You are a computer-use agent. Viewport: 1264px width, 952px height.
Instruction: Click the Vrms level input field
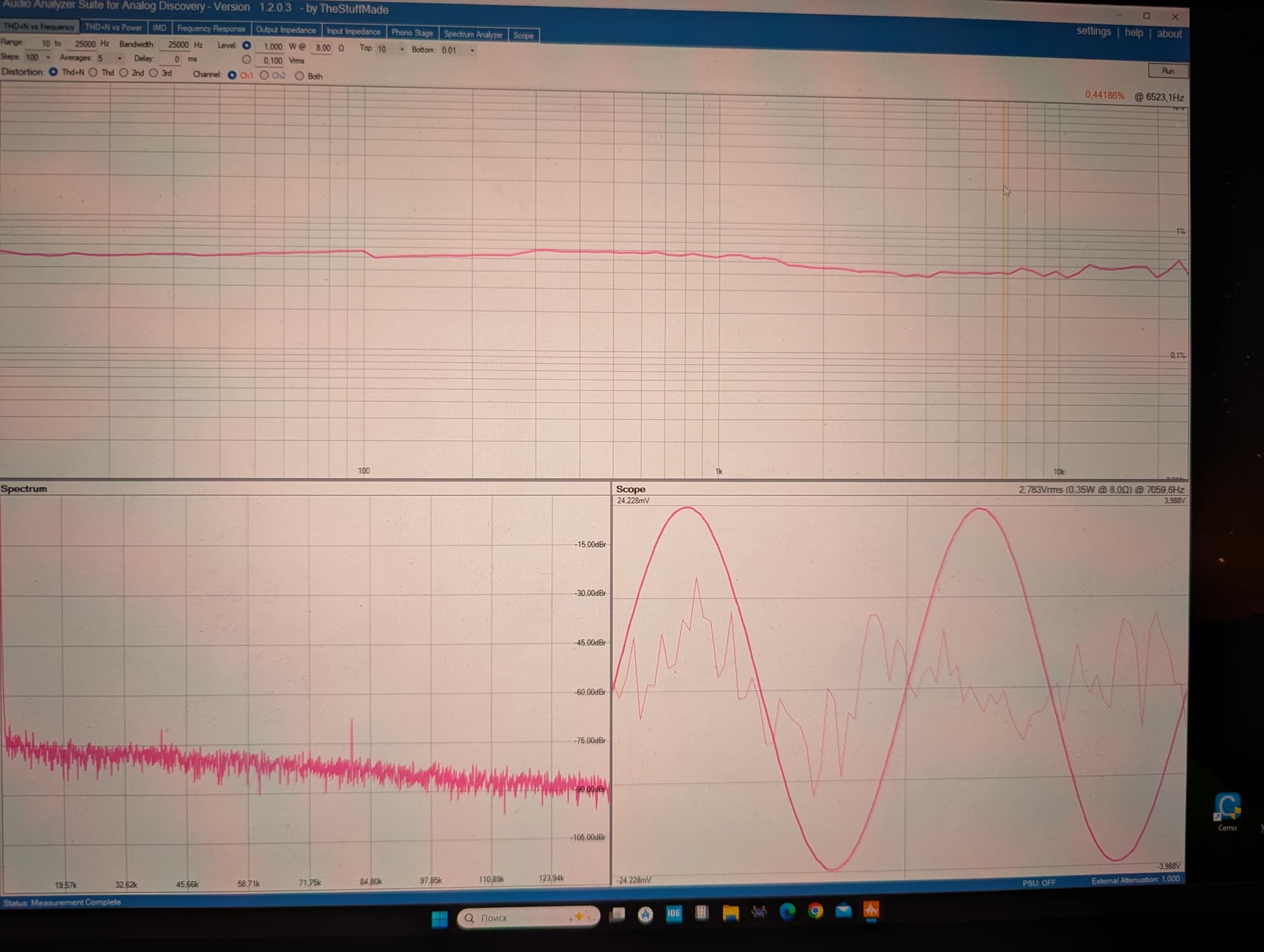pos(270,61)
